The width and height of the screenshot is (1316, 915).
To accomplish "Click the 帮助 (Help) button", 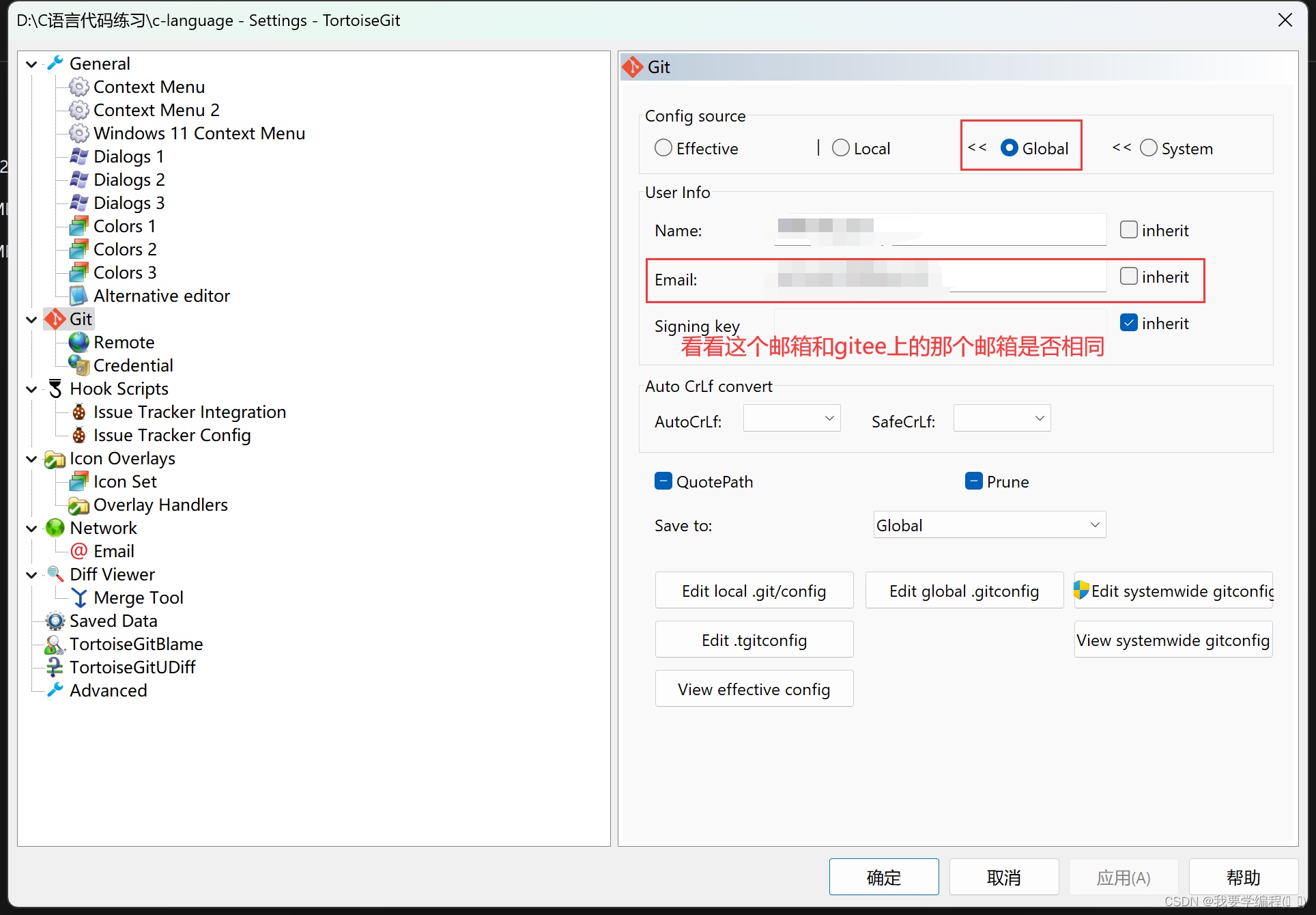I will 1244,877.
